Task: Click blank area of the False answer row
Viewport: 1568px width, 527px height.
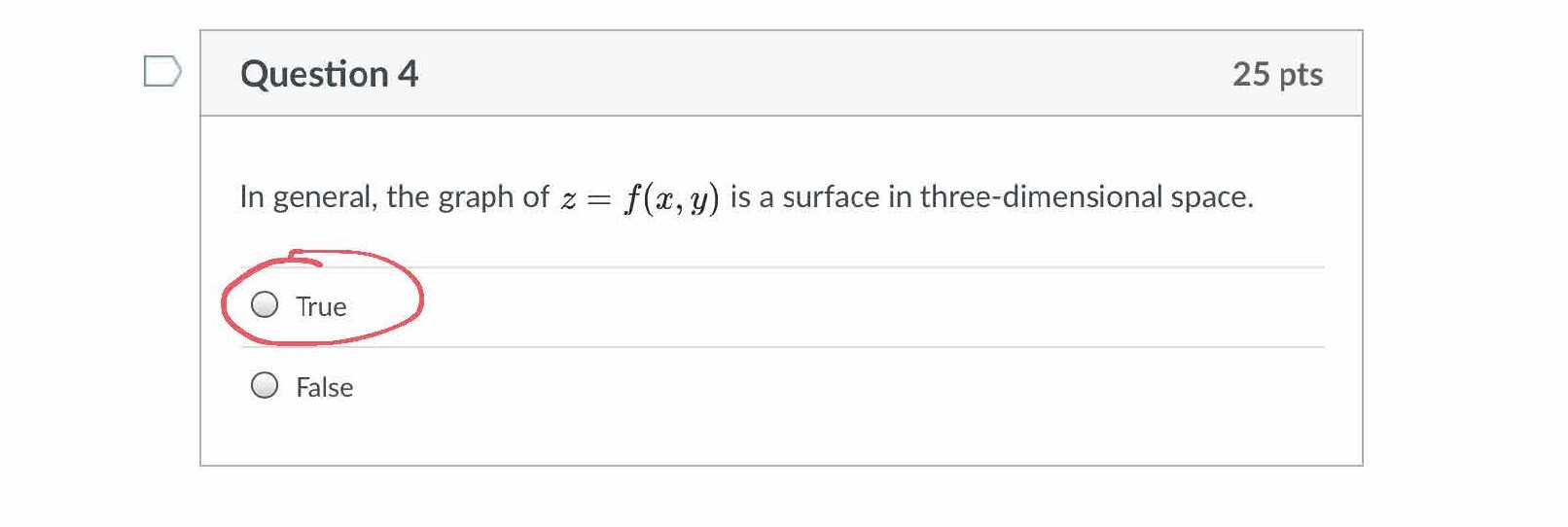Action: coord(827,387)
